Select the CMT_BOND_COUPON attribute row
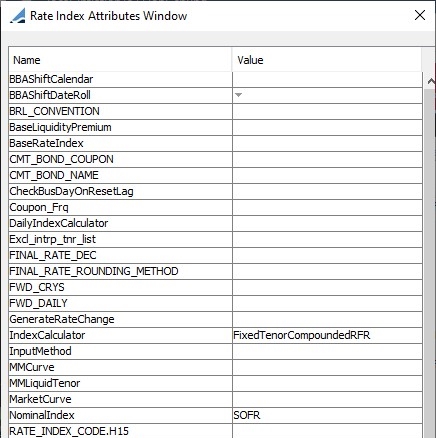The height and width of the screenshot is (438, 436). (215, 159)
